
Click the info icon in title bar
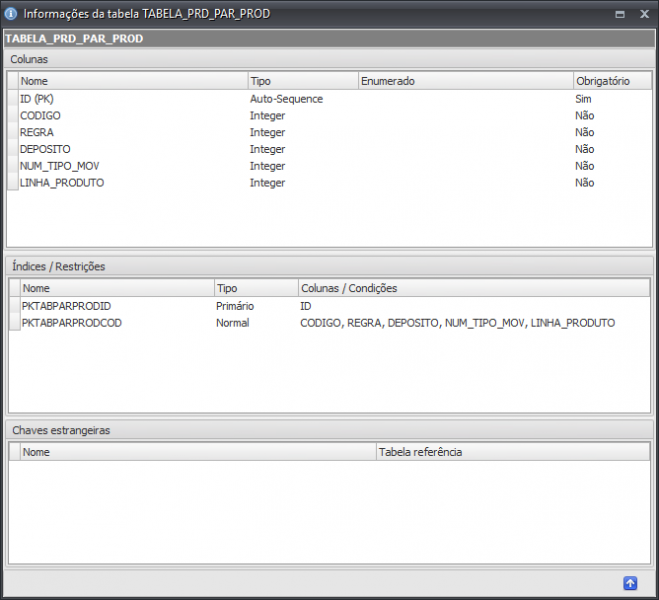pos(11,14)
